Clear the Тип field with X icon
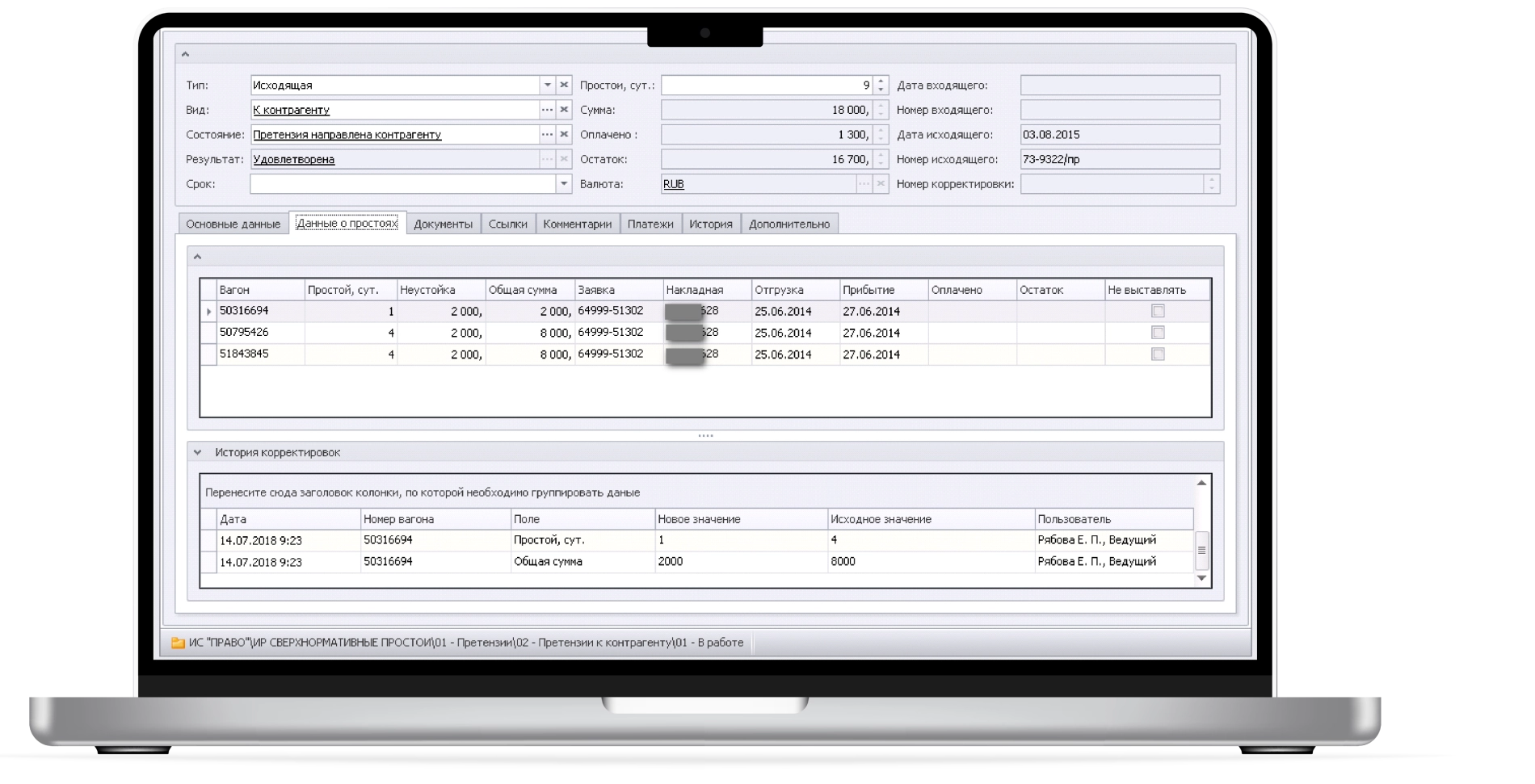 pos(564,85)
